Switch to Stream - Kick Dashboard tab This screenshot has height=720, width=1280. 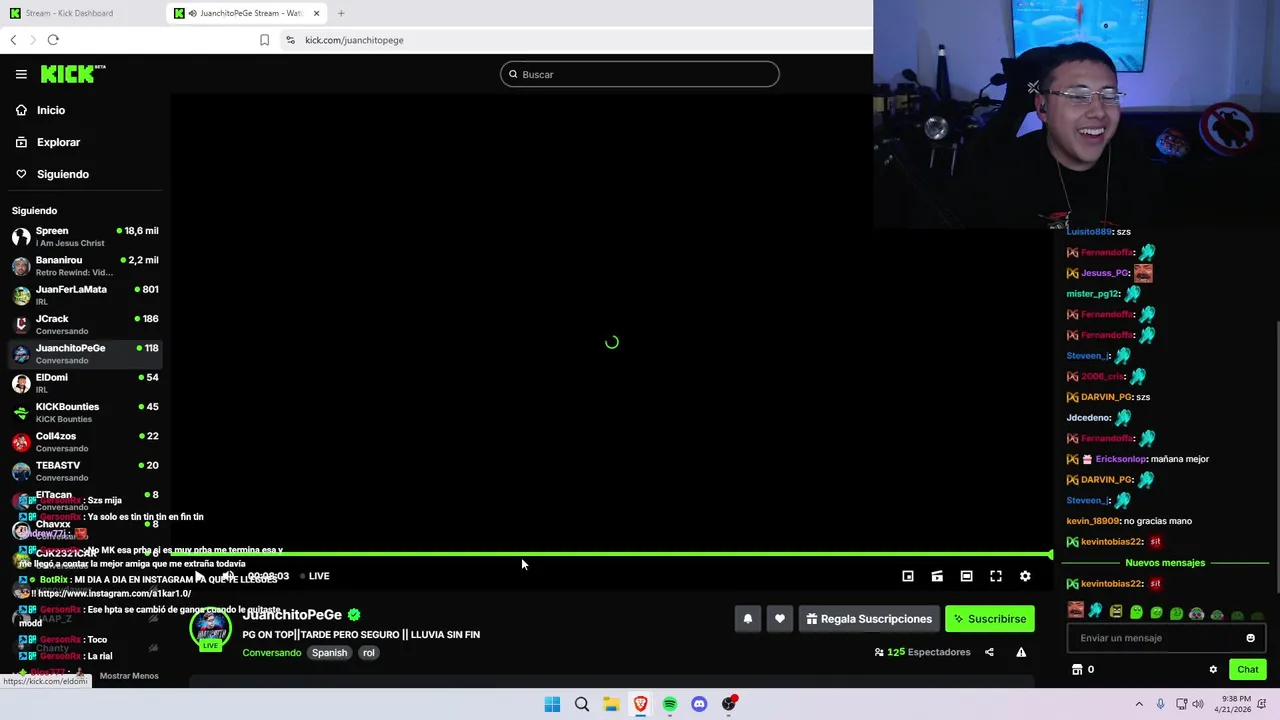82,13
